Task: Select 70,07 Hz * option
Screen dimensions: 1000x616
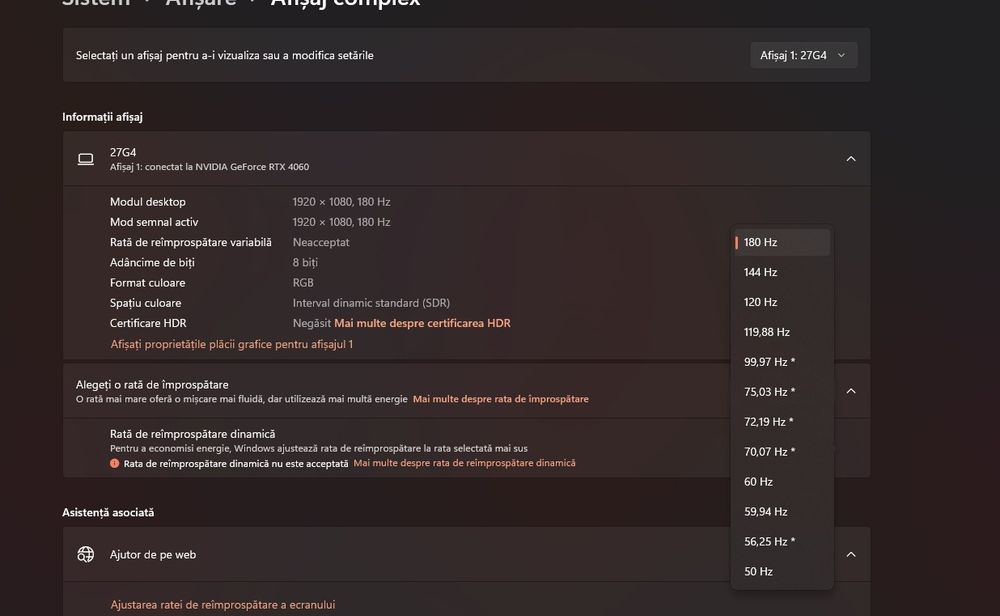Action: tap(782, 452)
